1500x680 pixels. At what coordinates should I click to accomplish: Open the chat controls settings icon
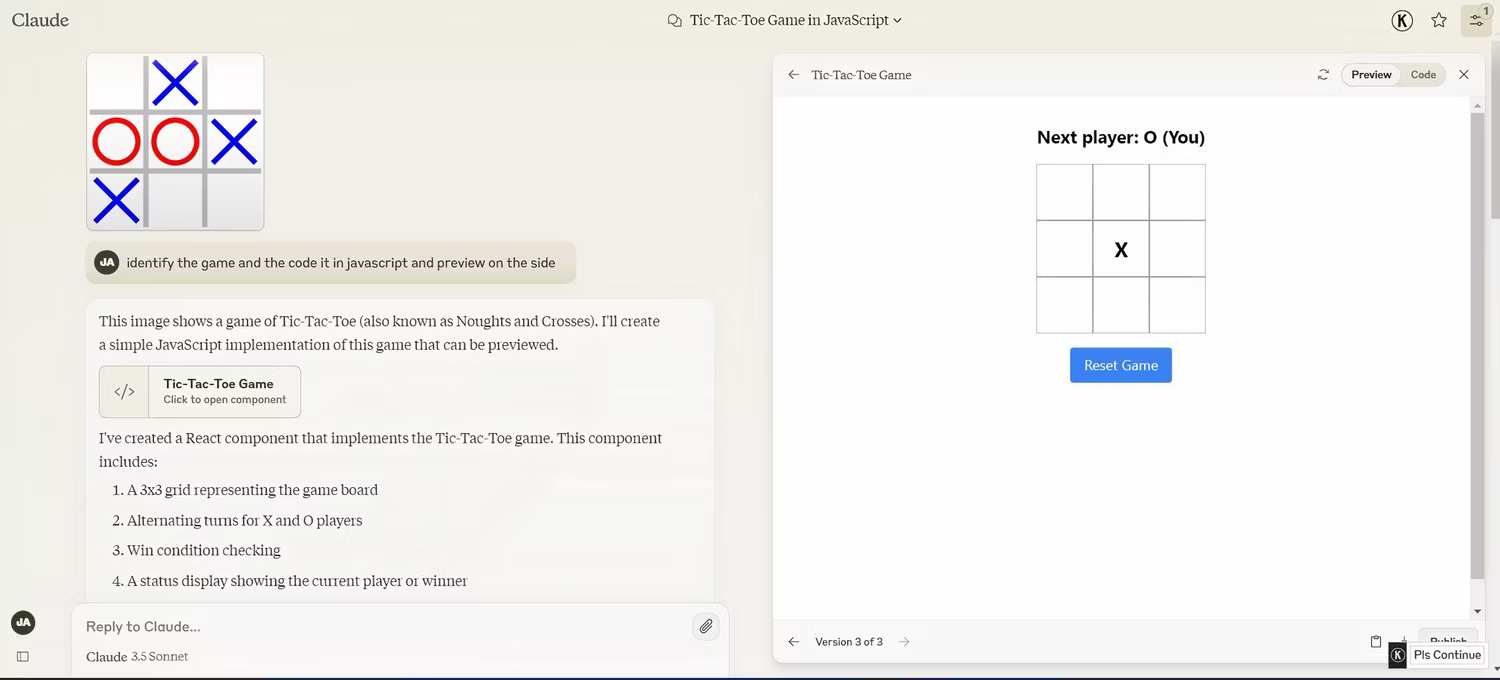1476,20
